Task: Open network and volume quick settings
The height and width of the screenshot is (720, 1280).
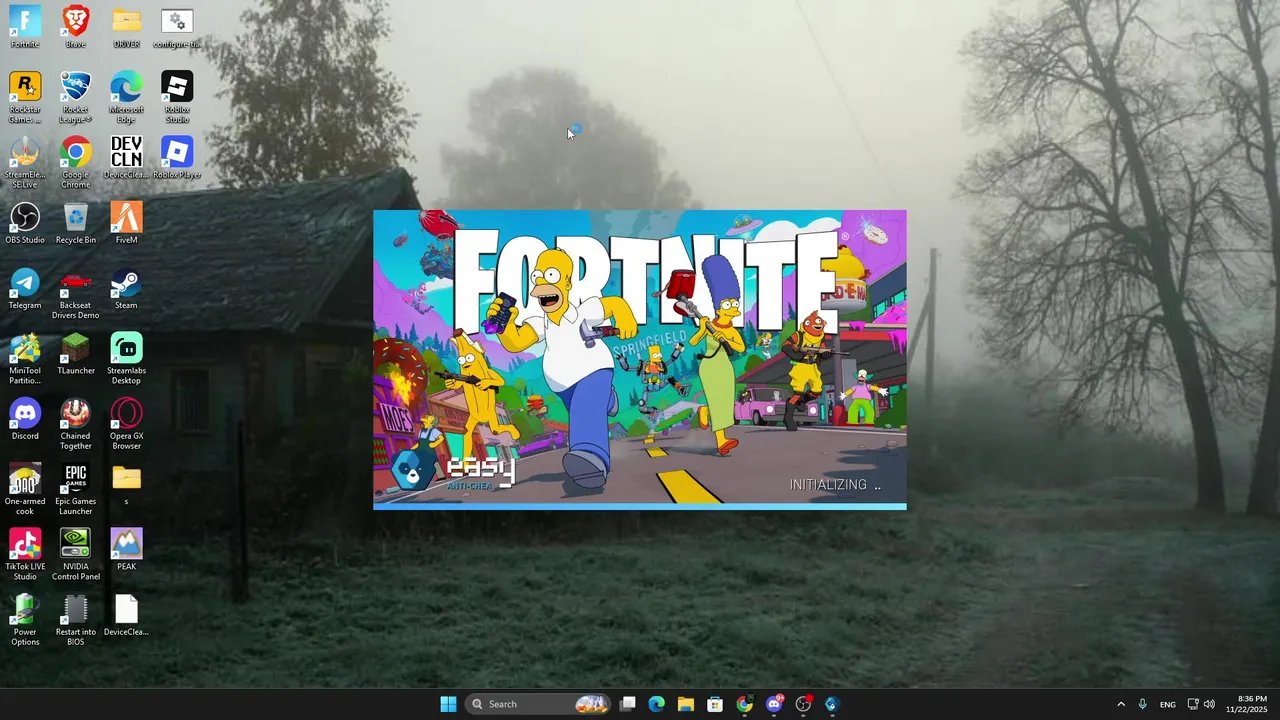Action: 1201,704
